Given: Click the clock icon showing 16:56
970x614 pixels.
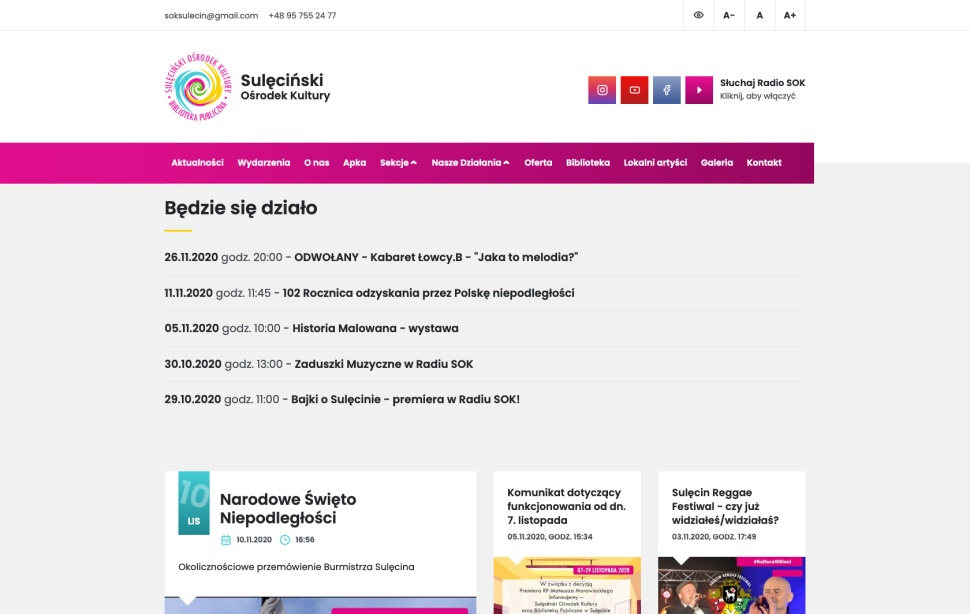Looking at the screenshot, I should click(x=284, y=540).
